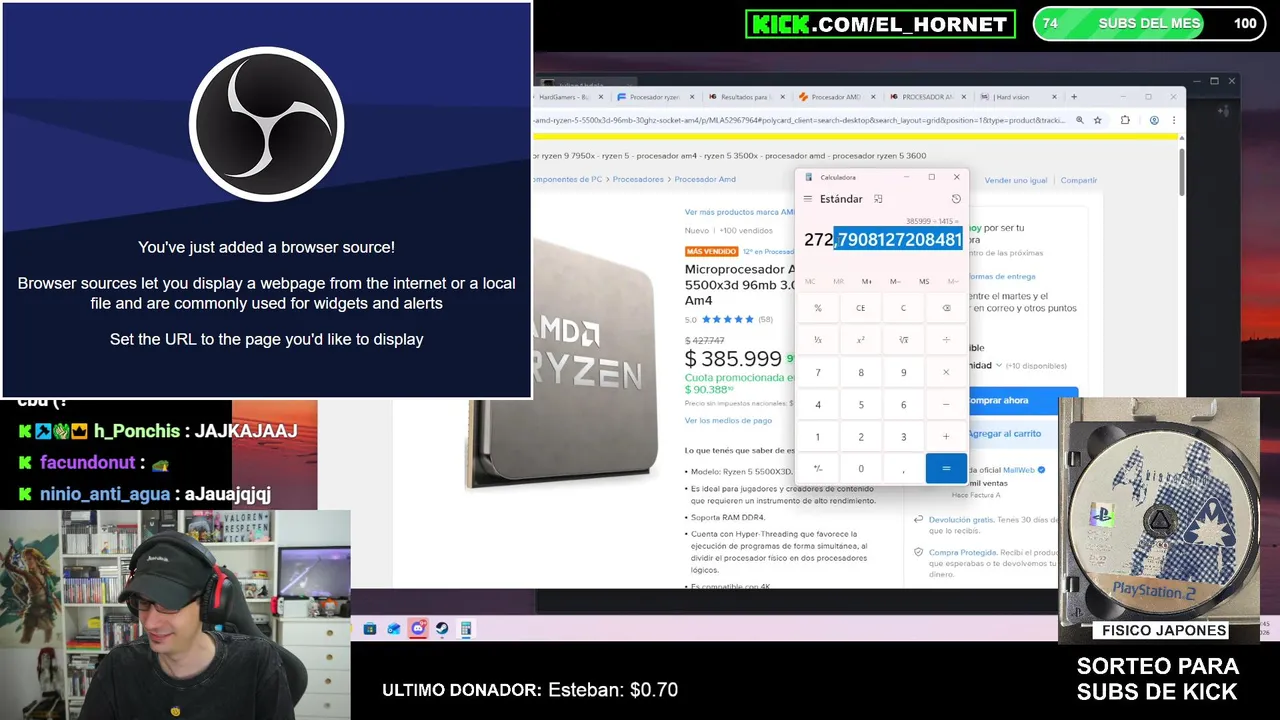This screenshot has width=1280, height=720.
Task: Click the addition operator key
Action: [x=946, y=436]
